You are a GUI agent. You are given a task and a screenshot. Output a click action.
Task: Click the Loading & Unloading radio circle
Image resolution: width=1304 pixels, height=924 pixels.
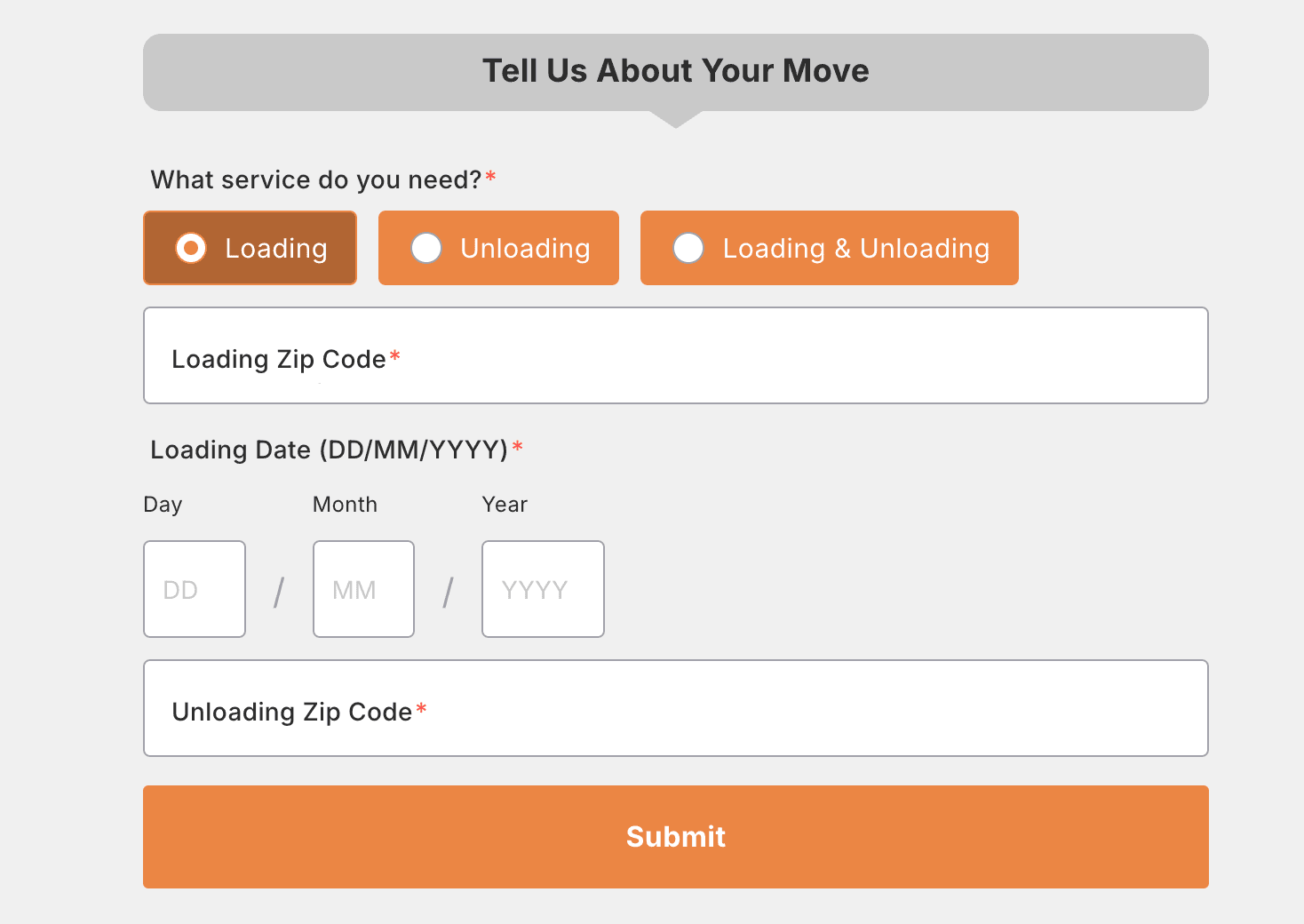[689, 249]
